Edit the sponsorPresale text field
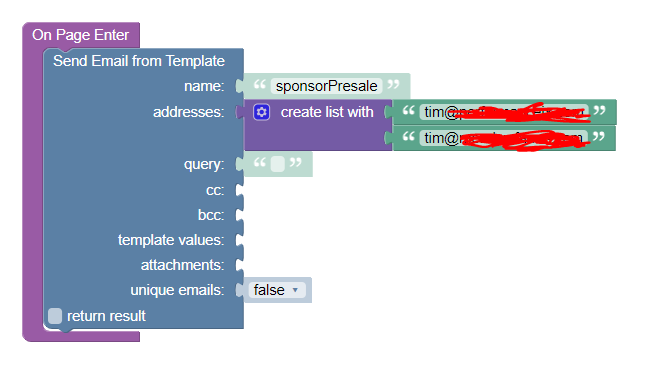 (x=327, y=86)
